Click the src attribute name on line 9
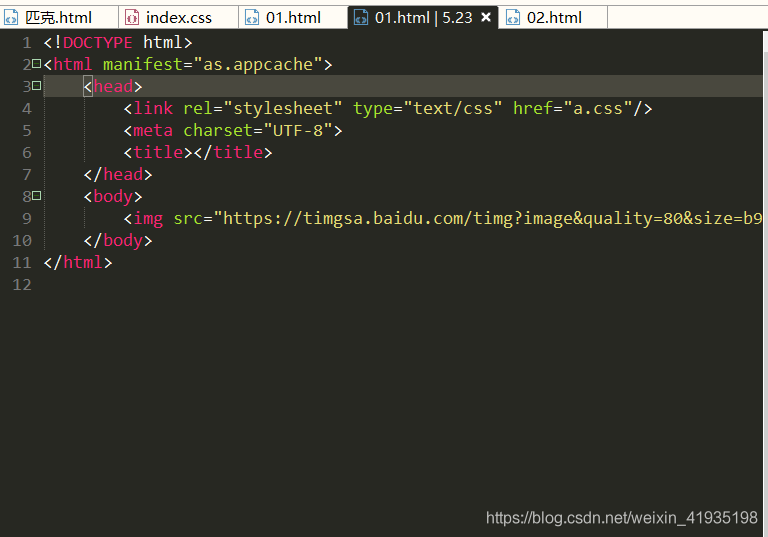 (x=188, y=219)
